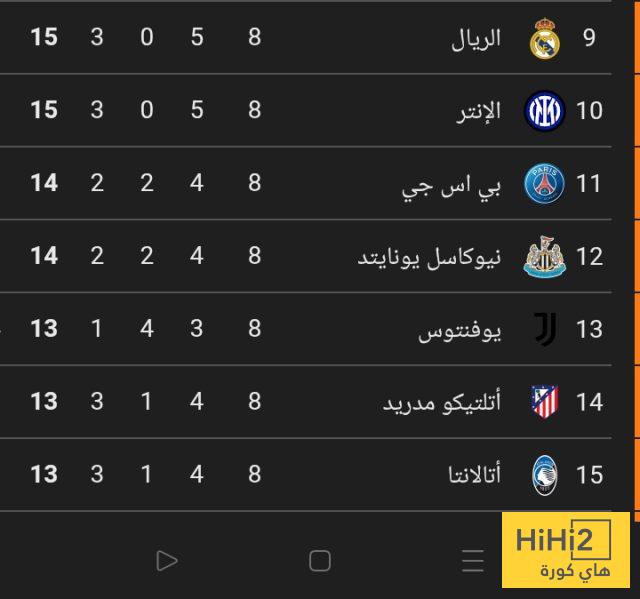This screenshot has height=599, width=640.
Task: Click the Real Madrid club crest
Action: coord(545,38)
